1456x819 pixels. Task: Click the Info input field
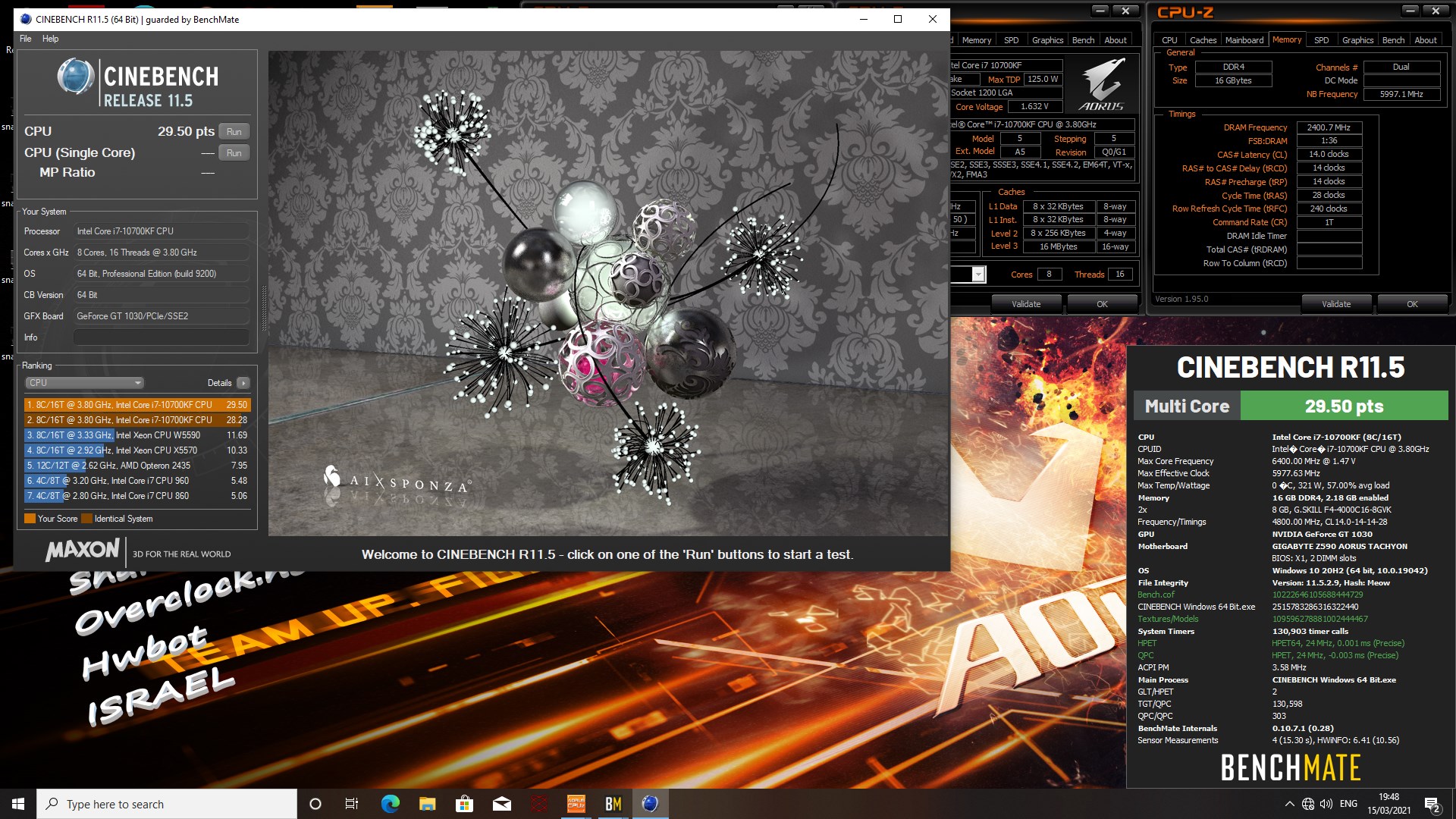click(x=161, y=337)
